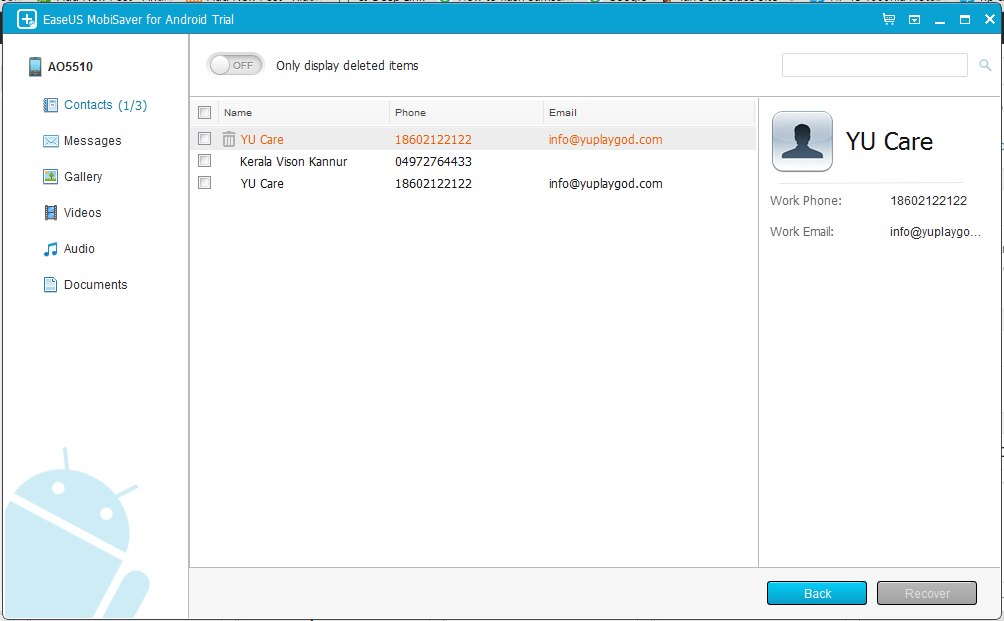Image resolution: width=1004 pixels, height=621 pixels.
Task: Click the trash icon beside deleted YU Care
Action: 229,139
